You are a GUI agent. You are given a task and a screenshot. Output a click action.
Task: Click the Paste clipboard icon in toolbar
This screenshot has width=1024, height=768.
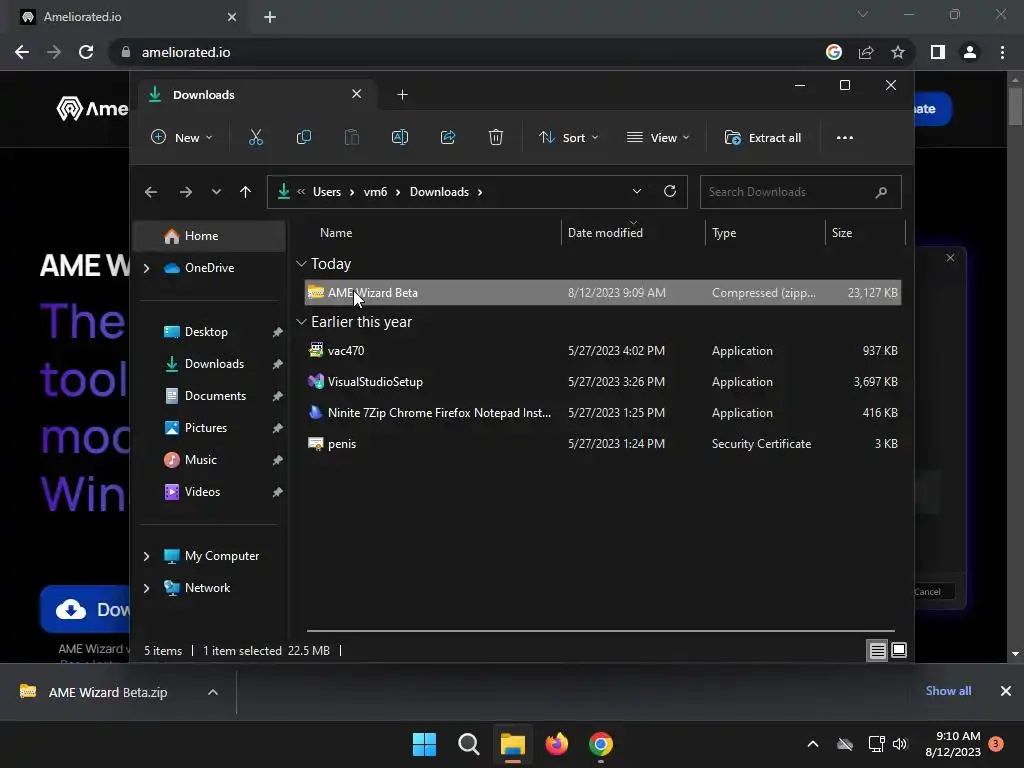click(351, 138)
